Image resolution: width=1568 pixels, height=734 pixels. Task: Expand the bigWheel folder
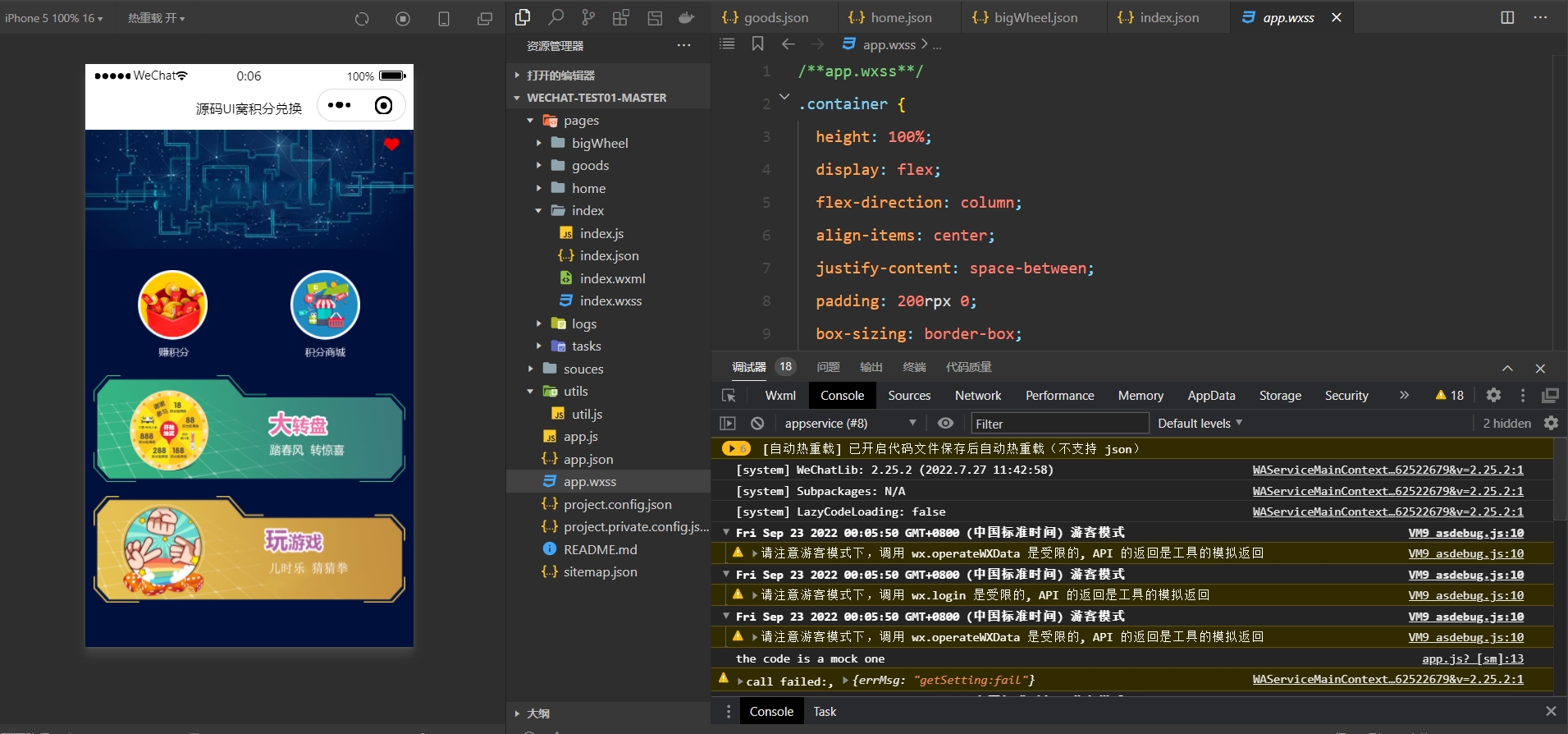click(600, 143)
